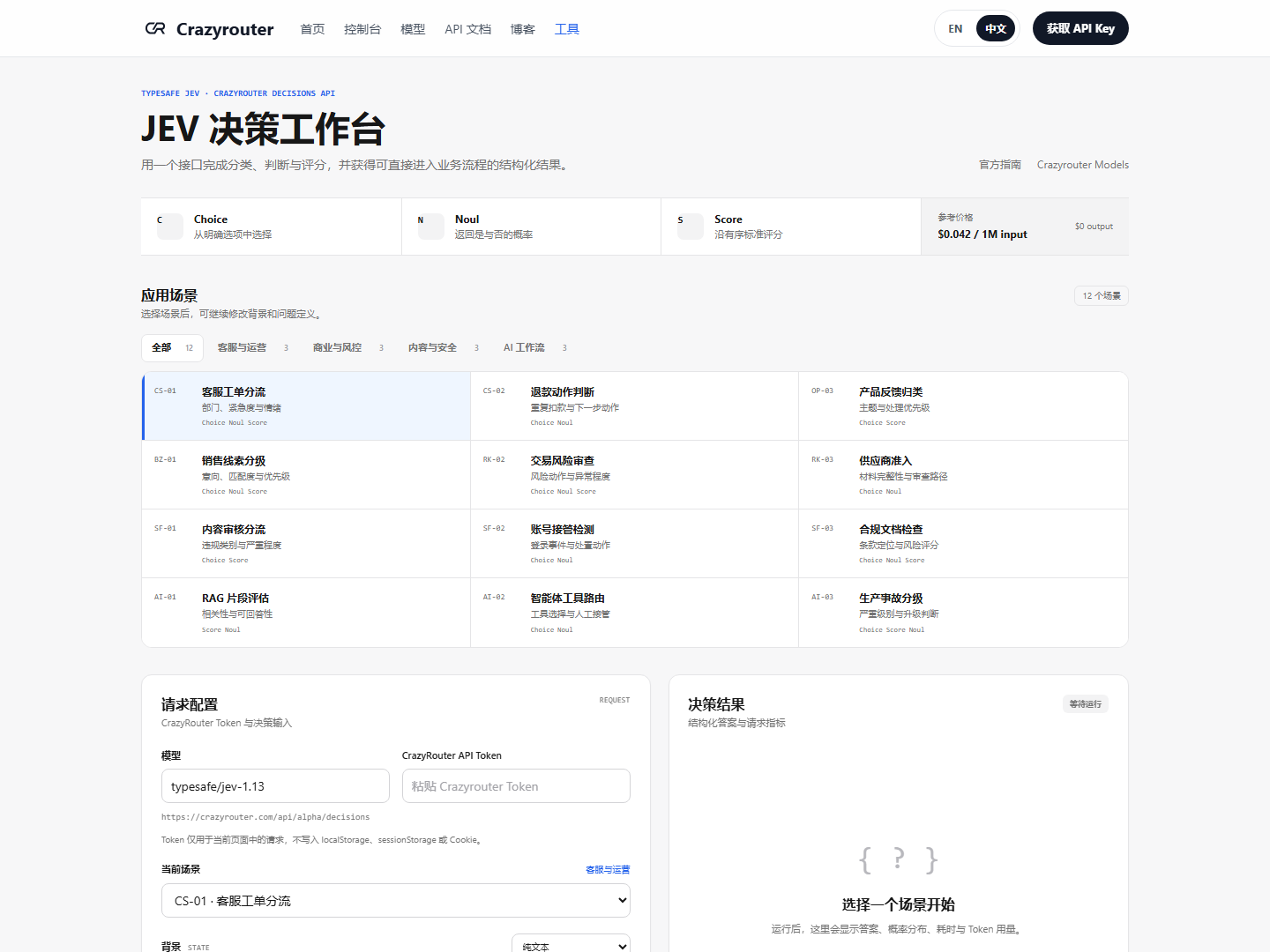Choose the RAG 片段评估 scenario card
Viewport: 1270px width, 952px height.
pyautogui.click(x=306, y=613)
